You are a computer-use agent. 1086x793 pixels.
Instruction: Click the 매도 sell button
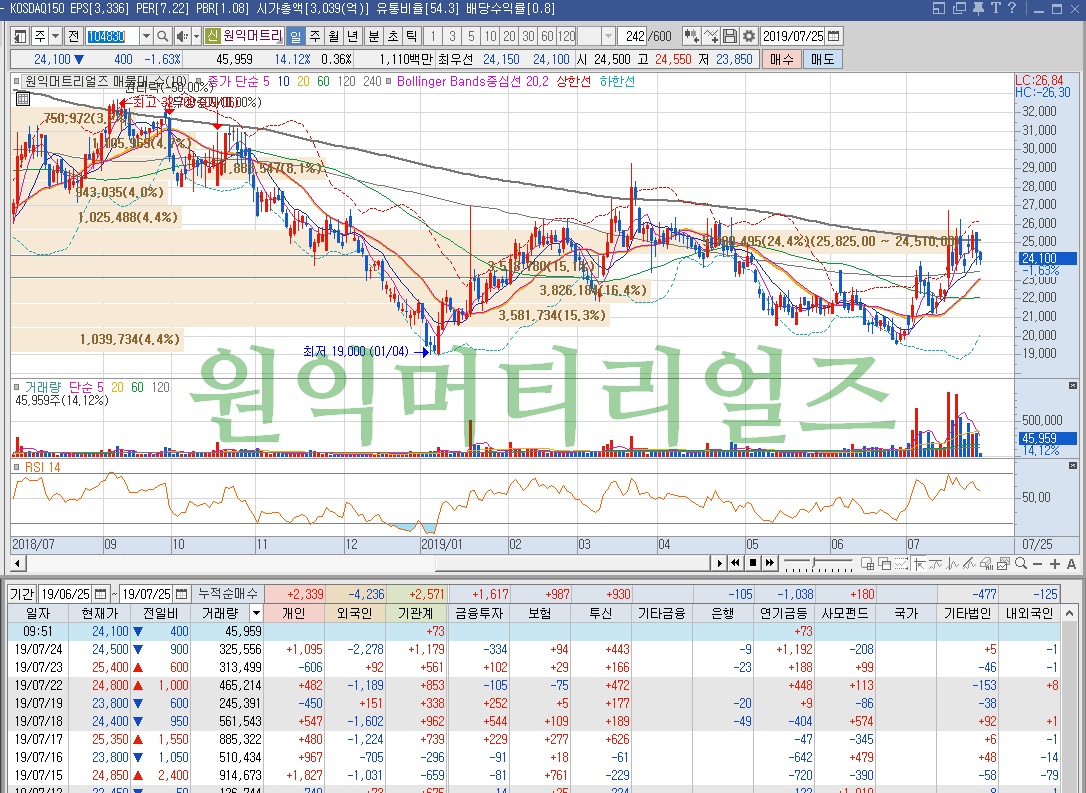tap(822, 59)
